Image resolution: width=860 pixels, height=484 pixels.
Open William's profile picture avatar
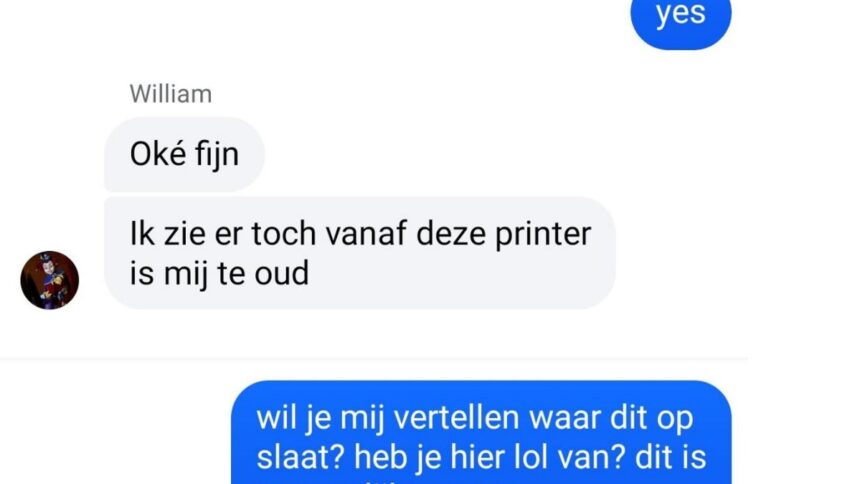tap(49, 280)
